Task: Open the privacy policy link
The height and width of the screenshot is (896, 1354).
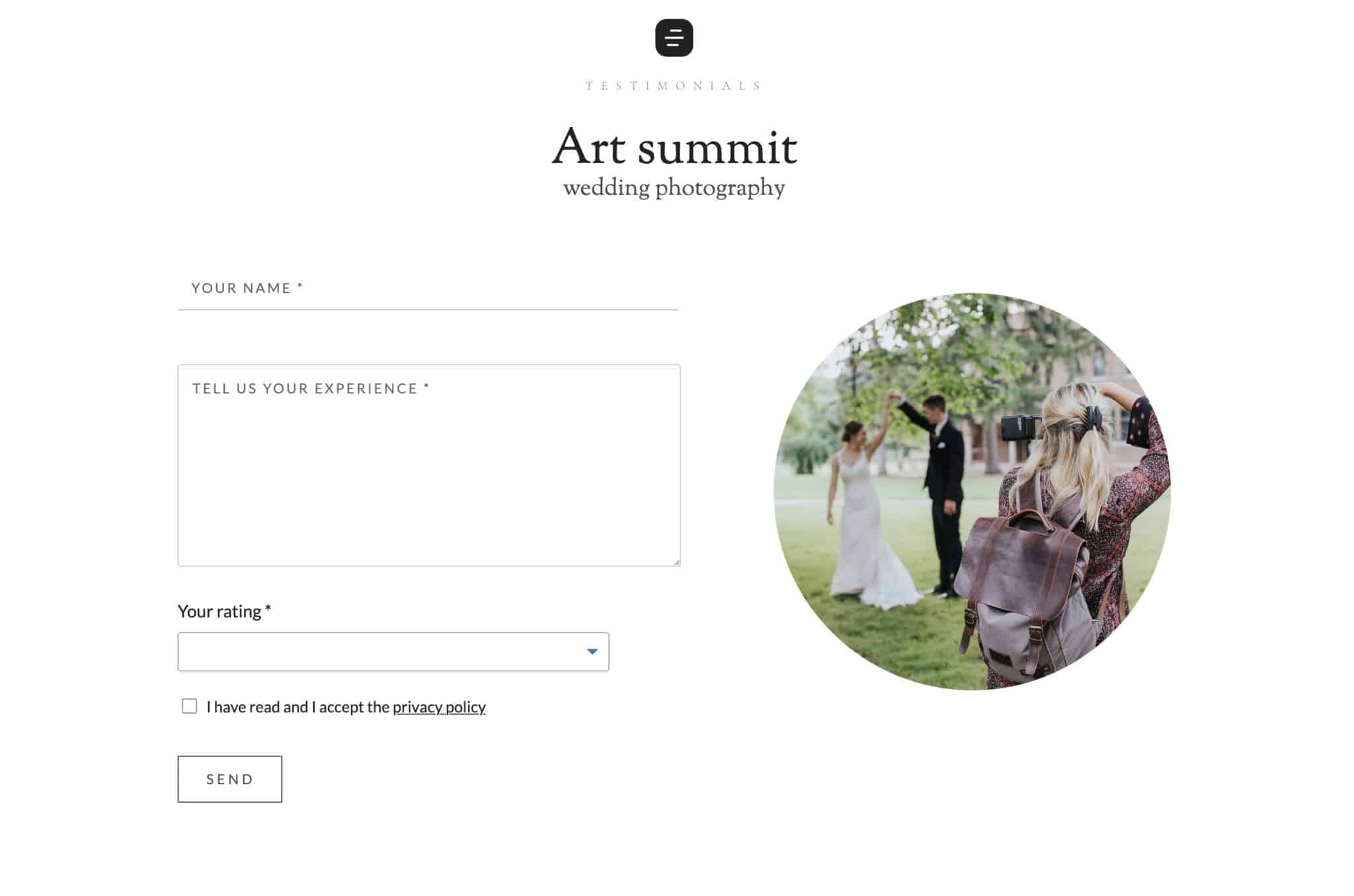Action: point(438,706)
